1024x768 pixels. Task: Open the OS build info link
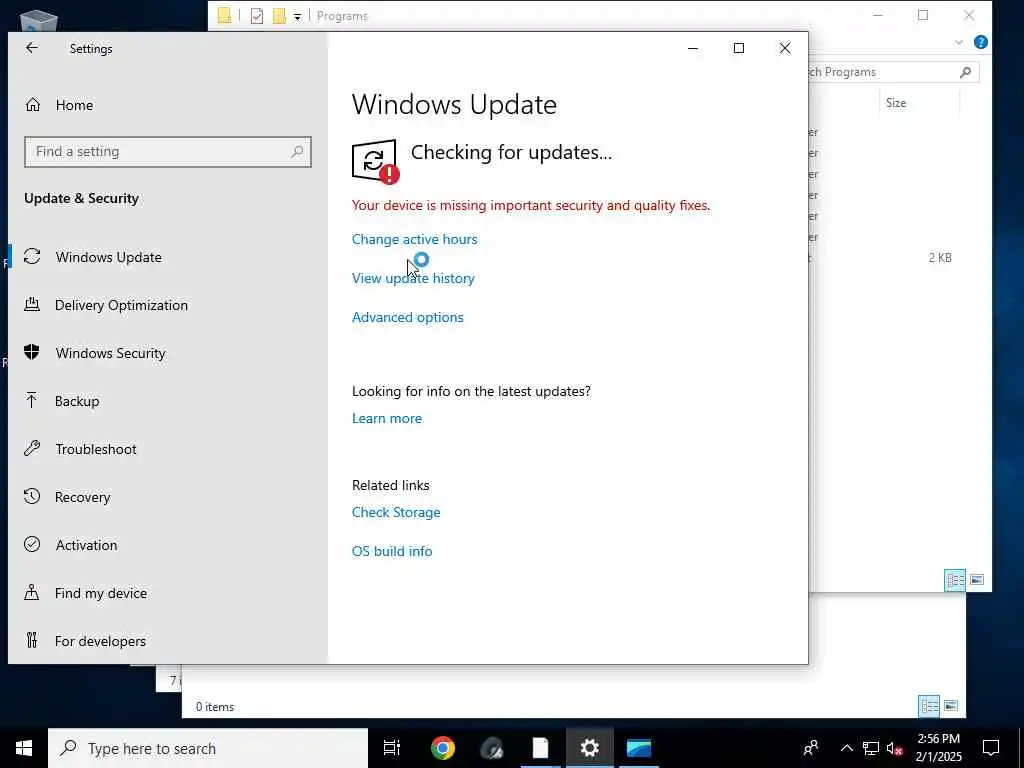392,551
